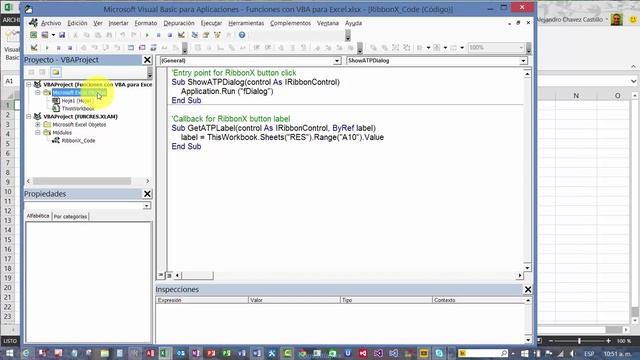Select the Alfabética properties tab
This screenshot has height=360, width=640.
click(x=38, y=216)
